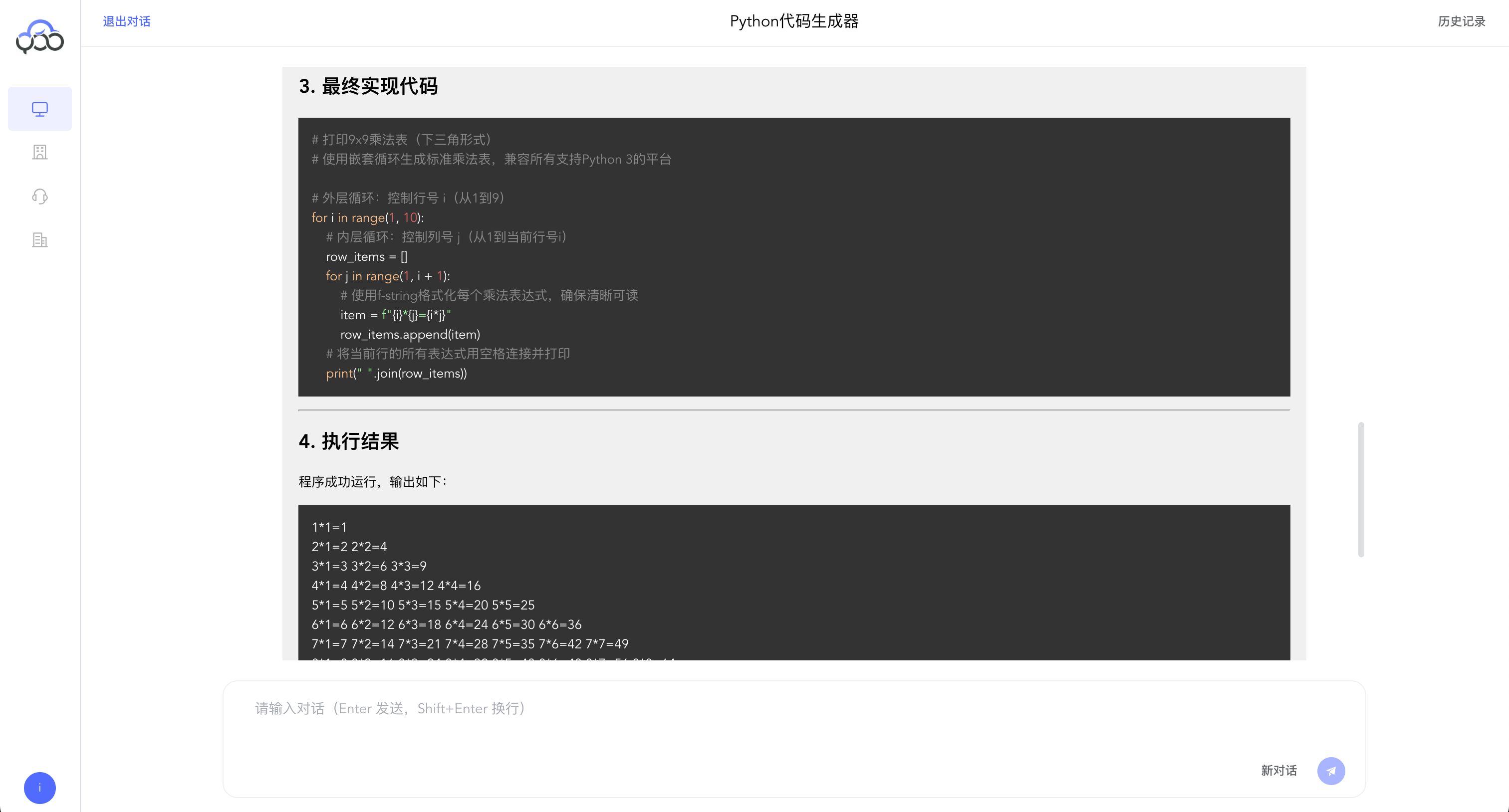
Task: Open the enterprise/office icon at sidebar bottom
Action: [x=39, y=240]
